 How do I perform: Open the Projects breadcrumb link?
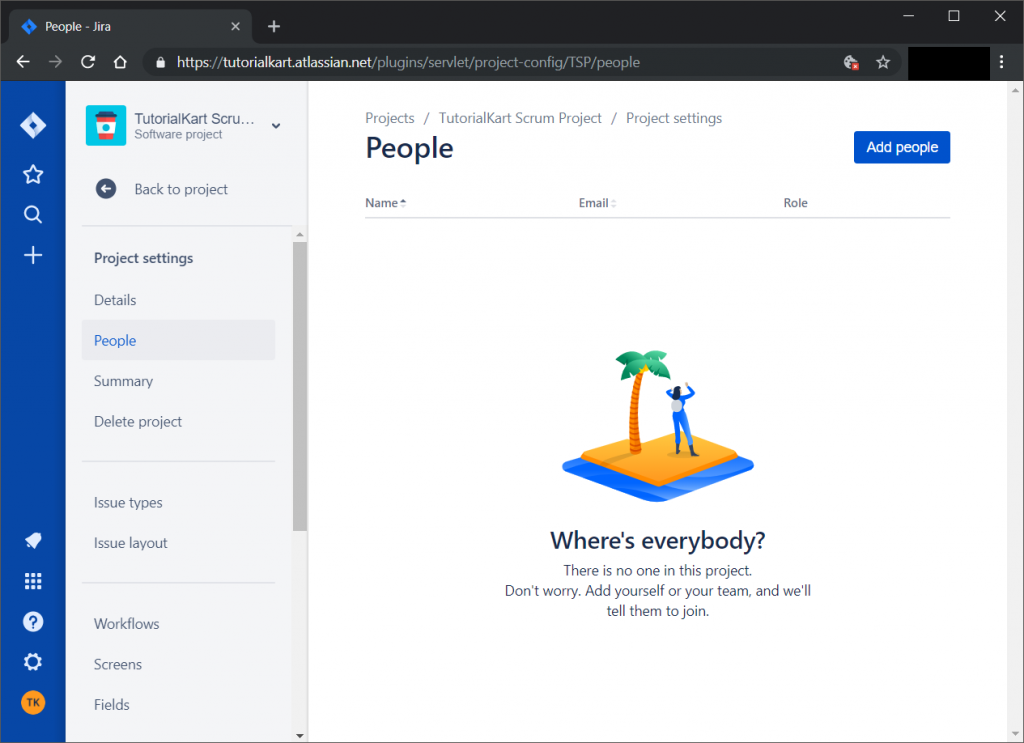click(x=389, y=117)
